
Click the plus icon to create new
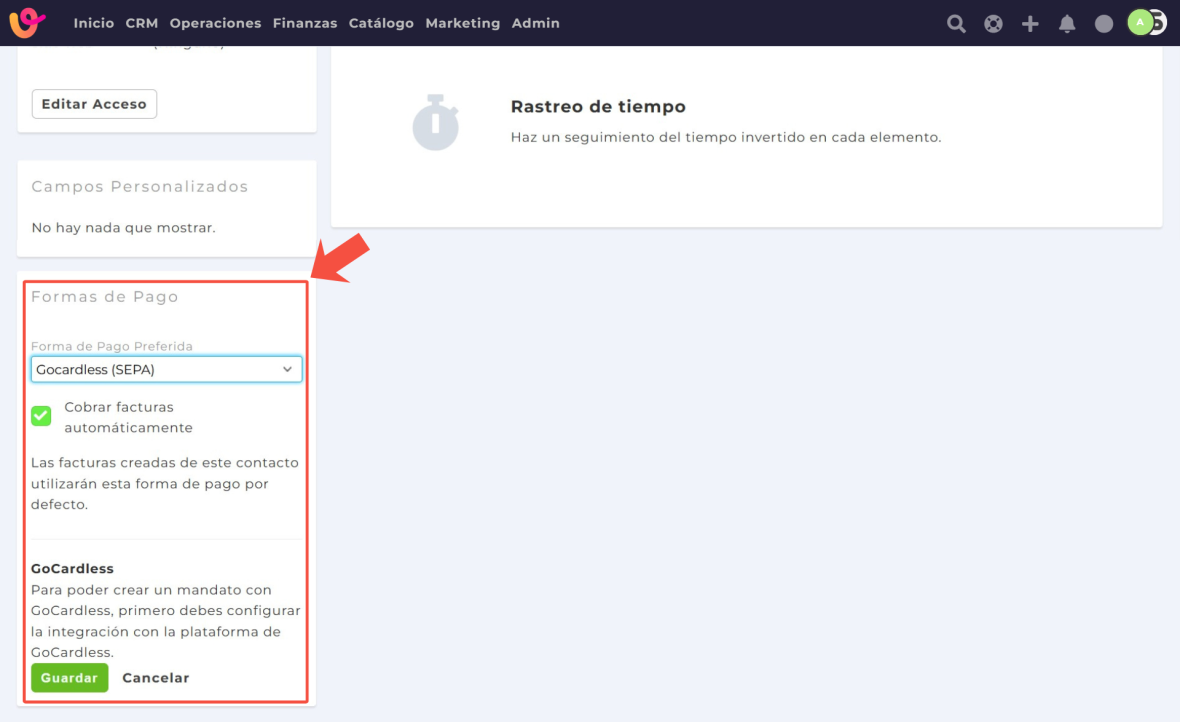[1030, 23]
